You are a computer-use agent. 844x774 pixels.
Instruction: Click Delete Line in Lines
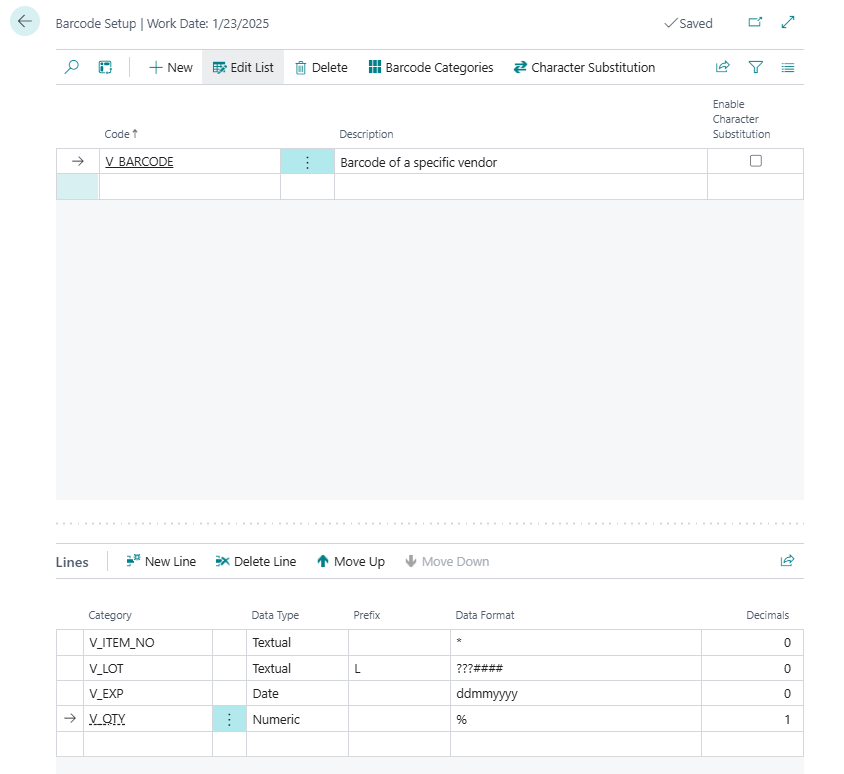coord(256,561)
